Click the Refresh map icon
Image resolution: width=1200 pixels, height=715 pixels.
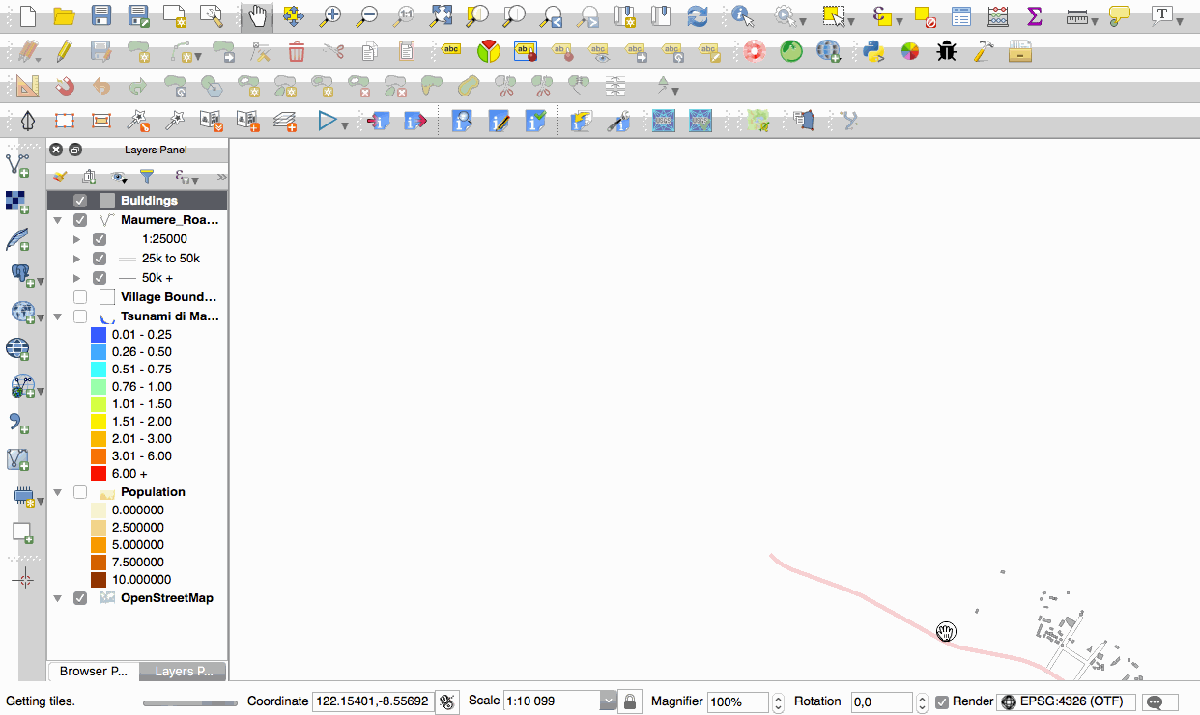(x=697, y=16)
